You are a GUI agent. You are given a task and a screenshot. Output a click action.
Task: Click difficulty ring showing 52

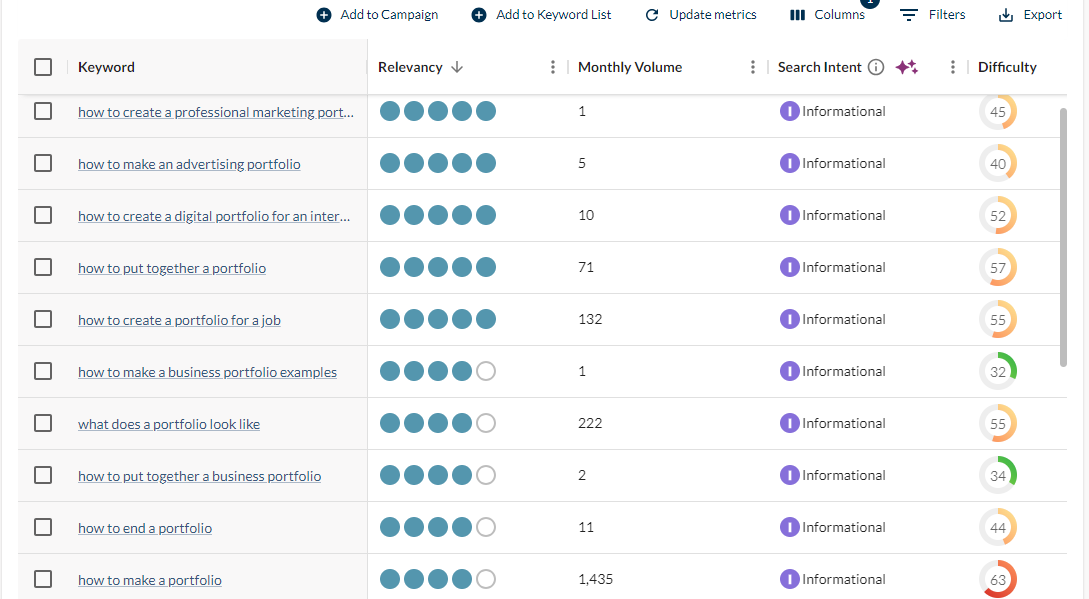coord(998,215)
